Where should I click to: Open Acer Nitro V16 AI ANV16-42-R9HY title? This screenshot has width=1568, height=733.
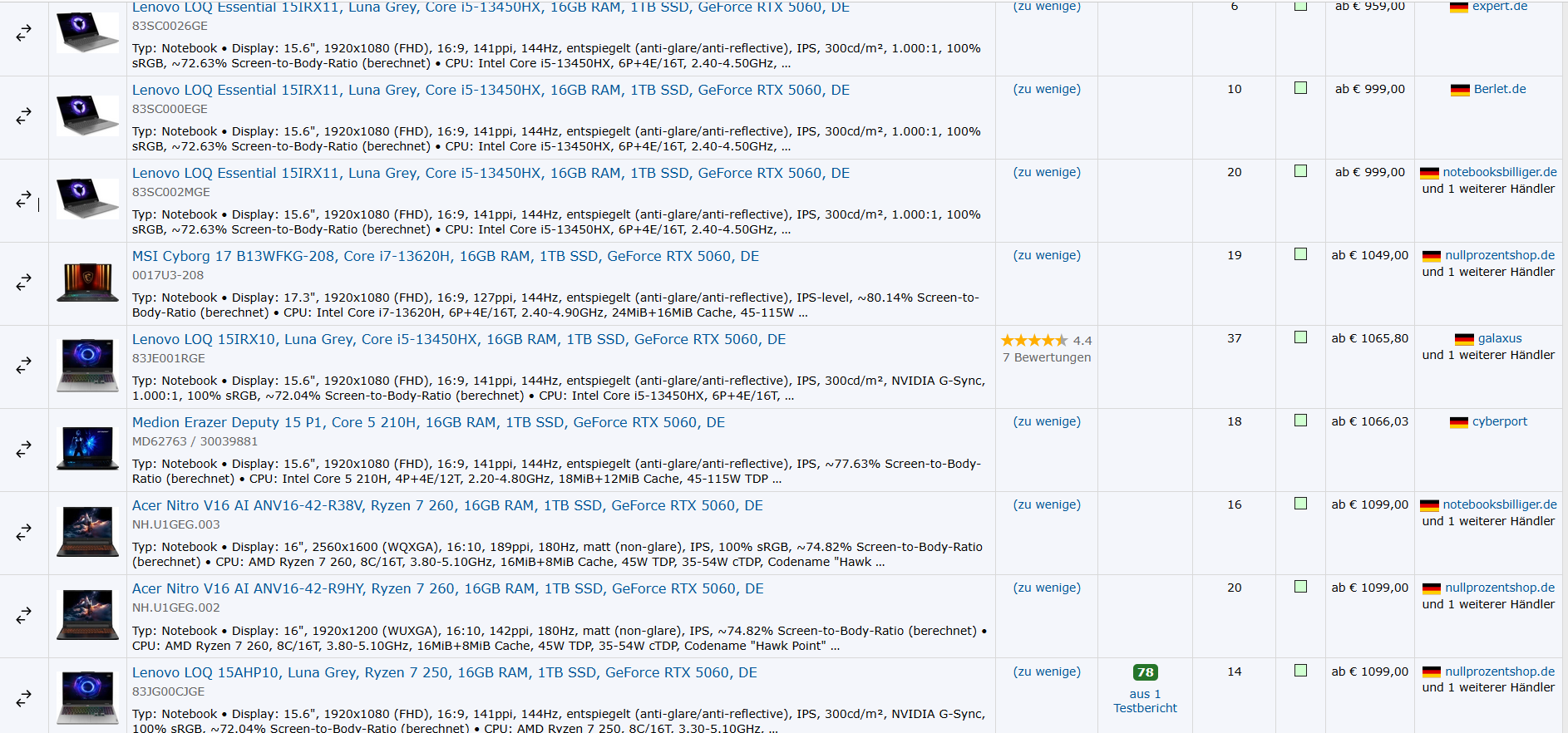point(448,588)
